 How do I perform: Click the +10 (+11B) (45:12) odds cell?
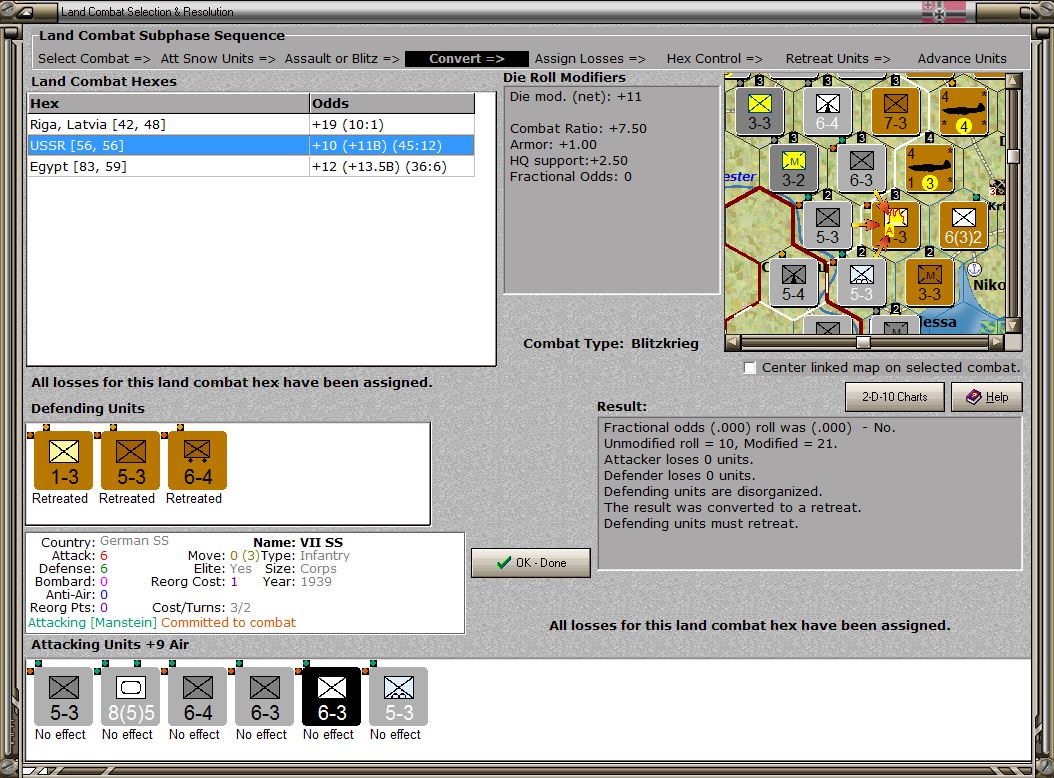[392, 145]
